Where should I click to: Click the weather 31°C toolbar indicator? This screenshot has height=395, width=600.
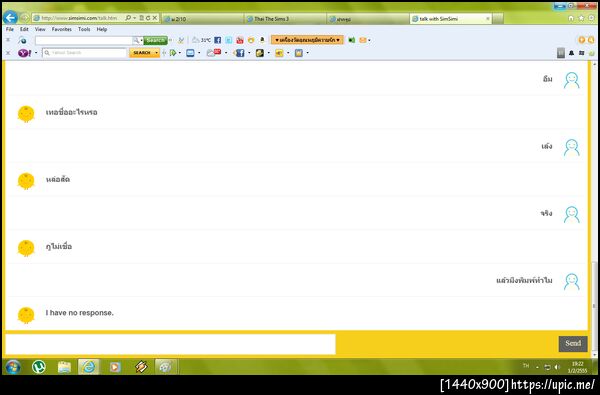click(201, 40)
